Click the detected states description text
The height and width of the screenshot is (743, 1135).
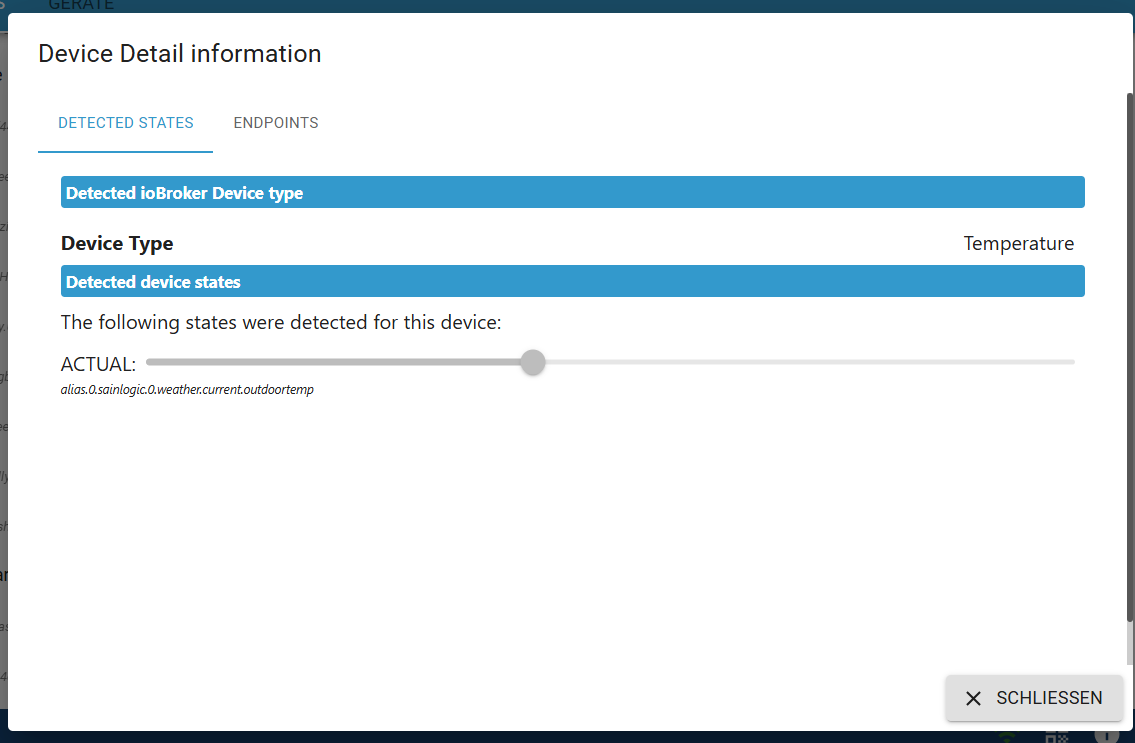(281, 322)
